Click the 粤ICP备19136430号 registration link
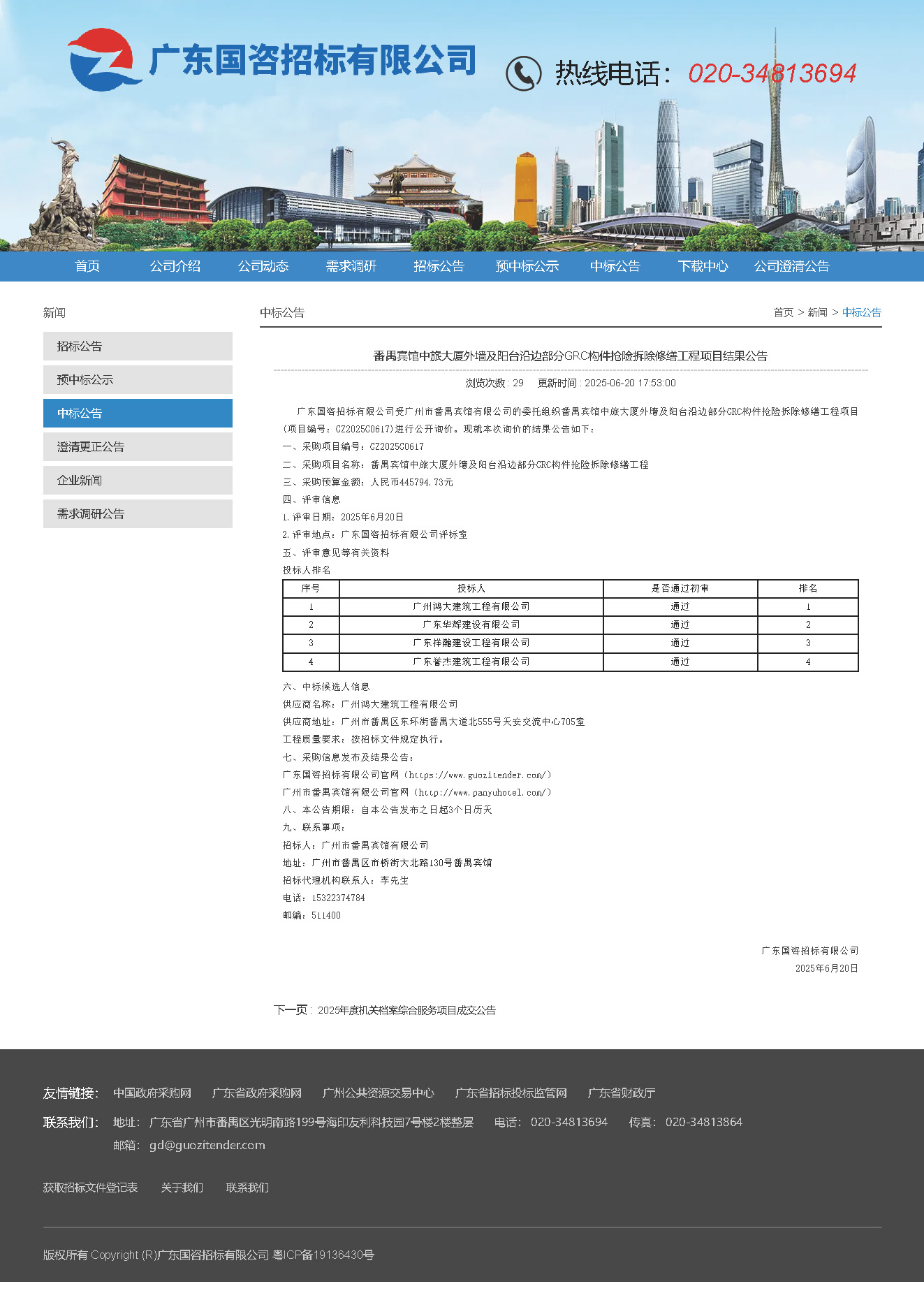The width and height of the screenshot is (924, 1307). (323, 1255)
